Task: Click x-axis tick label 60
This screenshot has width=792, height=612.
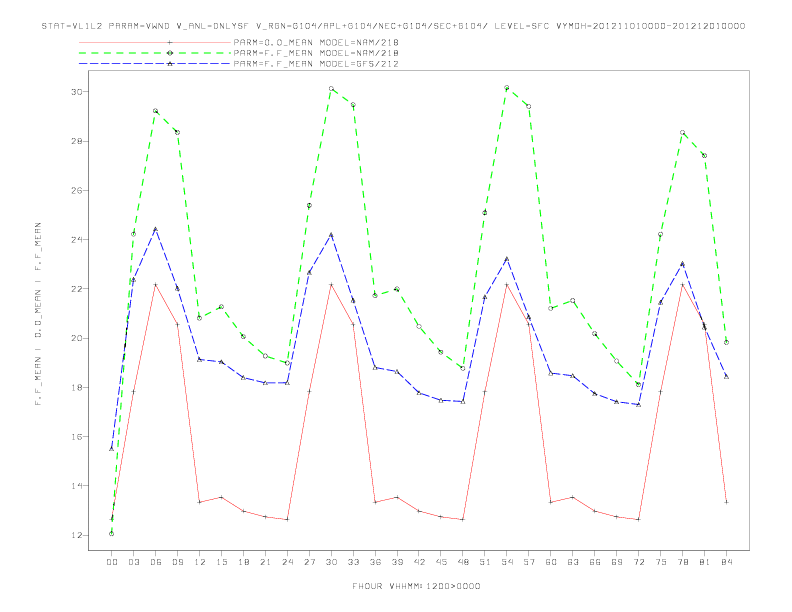Action: [551, 562]
